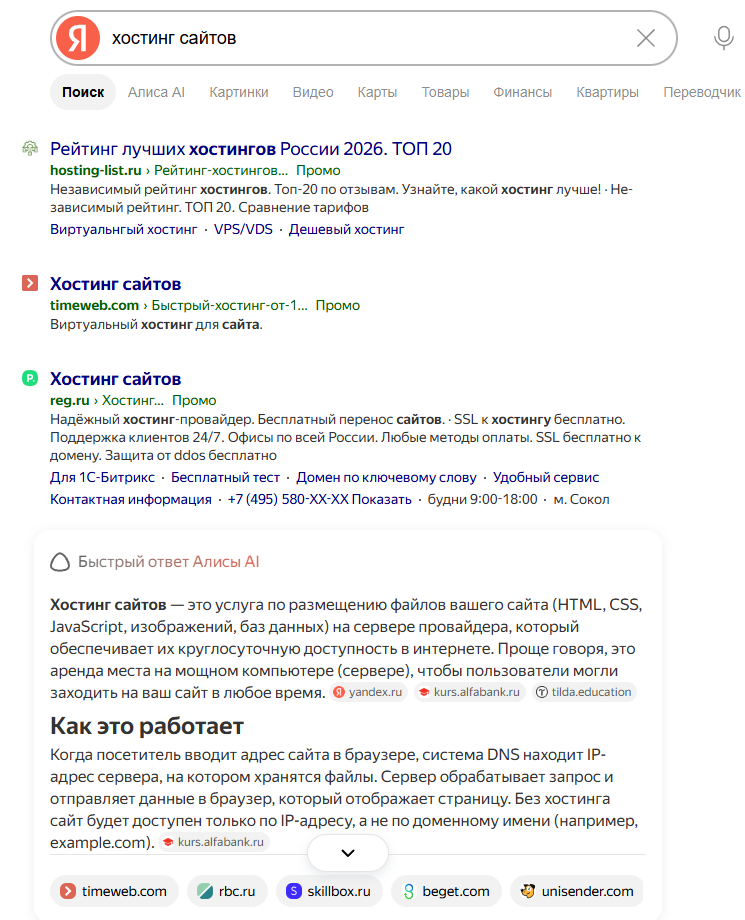
Task: Start voice search with the microphone icon
Action: (724, 38)
